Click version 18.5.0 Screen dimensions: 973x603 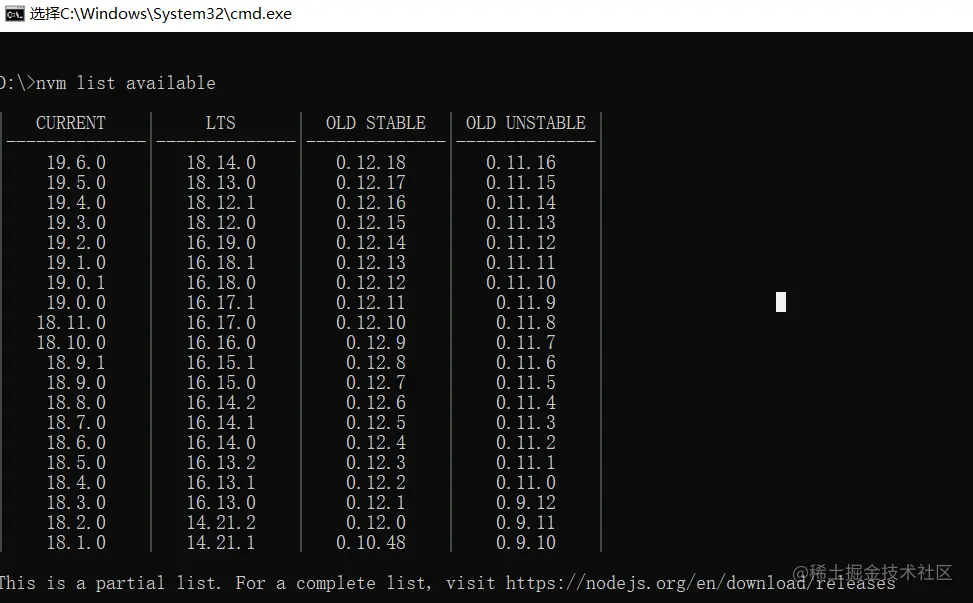tap(76, 462)
